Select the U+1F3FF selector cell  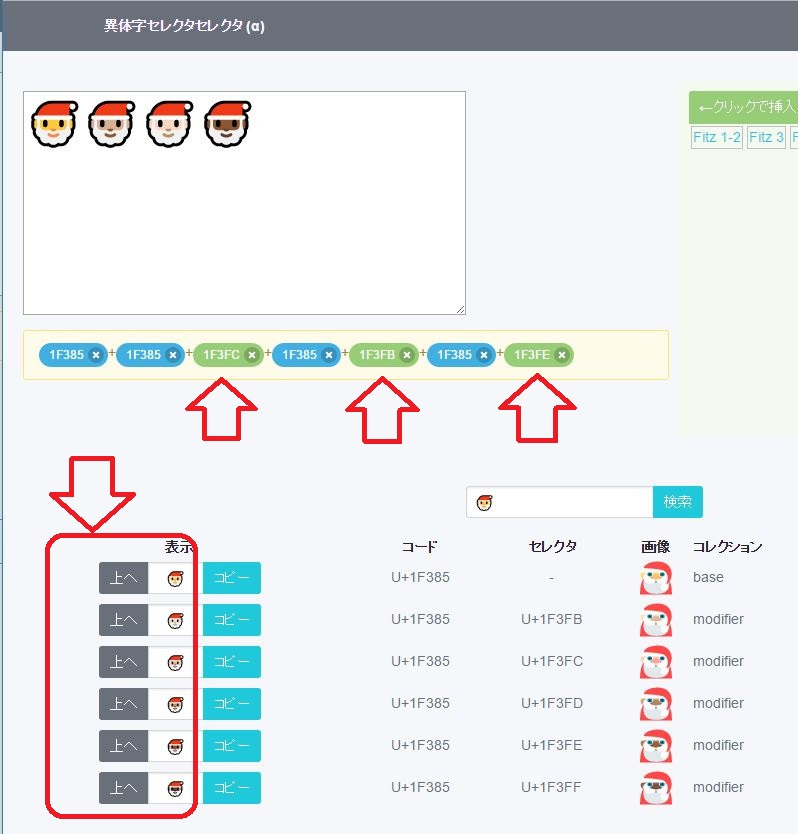click(551, 788)
